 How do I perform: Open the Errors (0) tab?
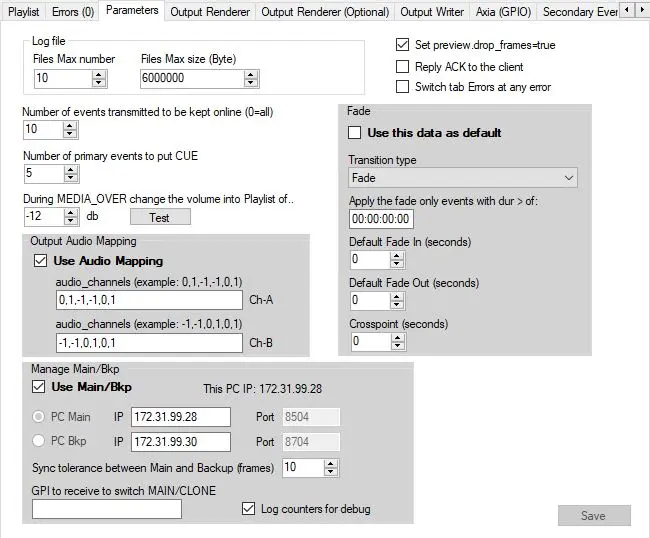(x=72, y=12)
